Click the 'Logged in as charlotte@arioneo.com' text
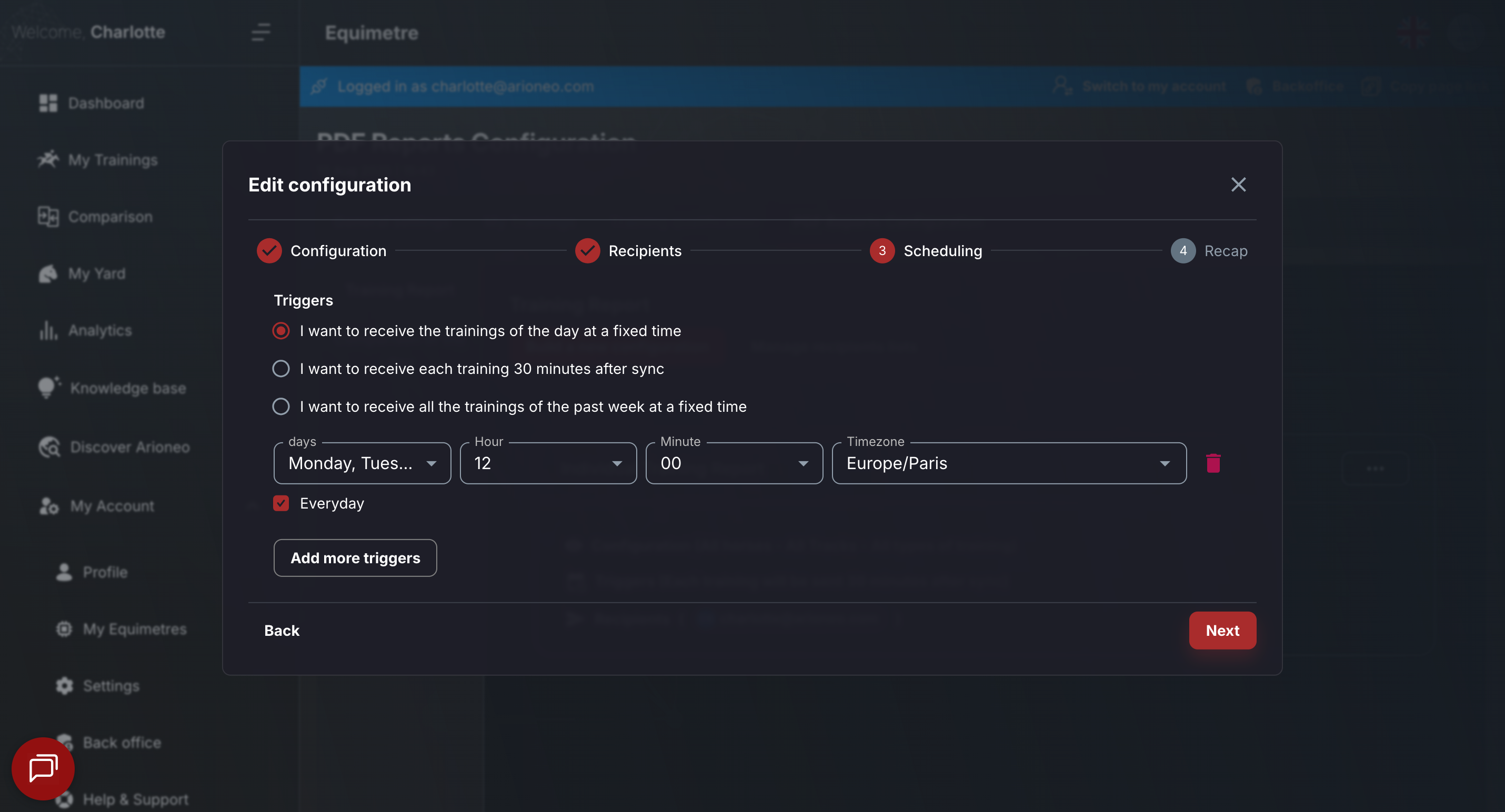 point(466,86)
